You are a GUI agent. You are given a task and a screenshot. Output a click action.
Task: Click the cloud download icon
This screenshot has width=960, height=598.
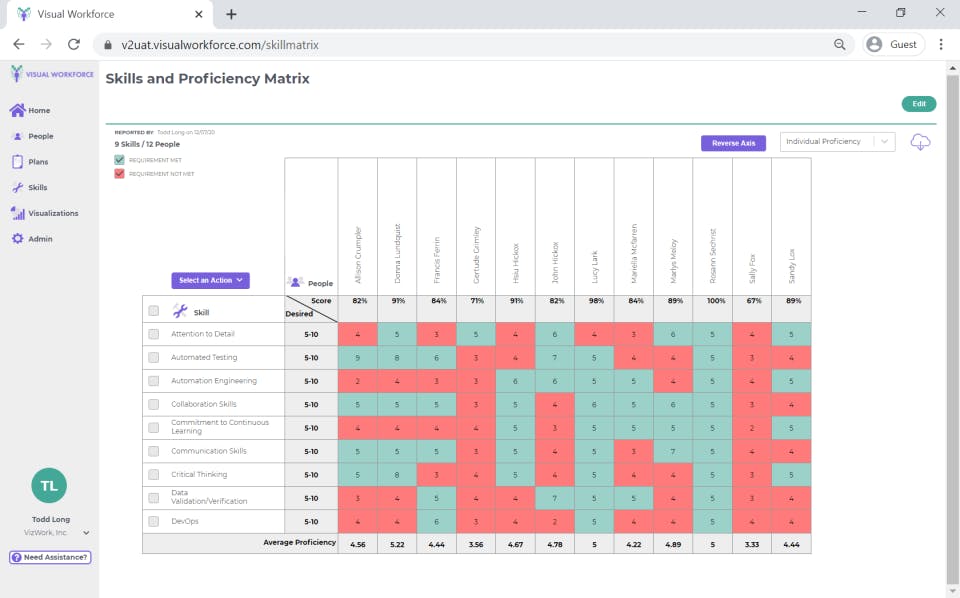point(920,142)
